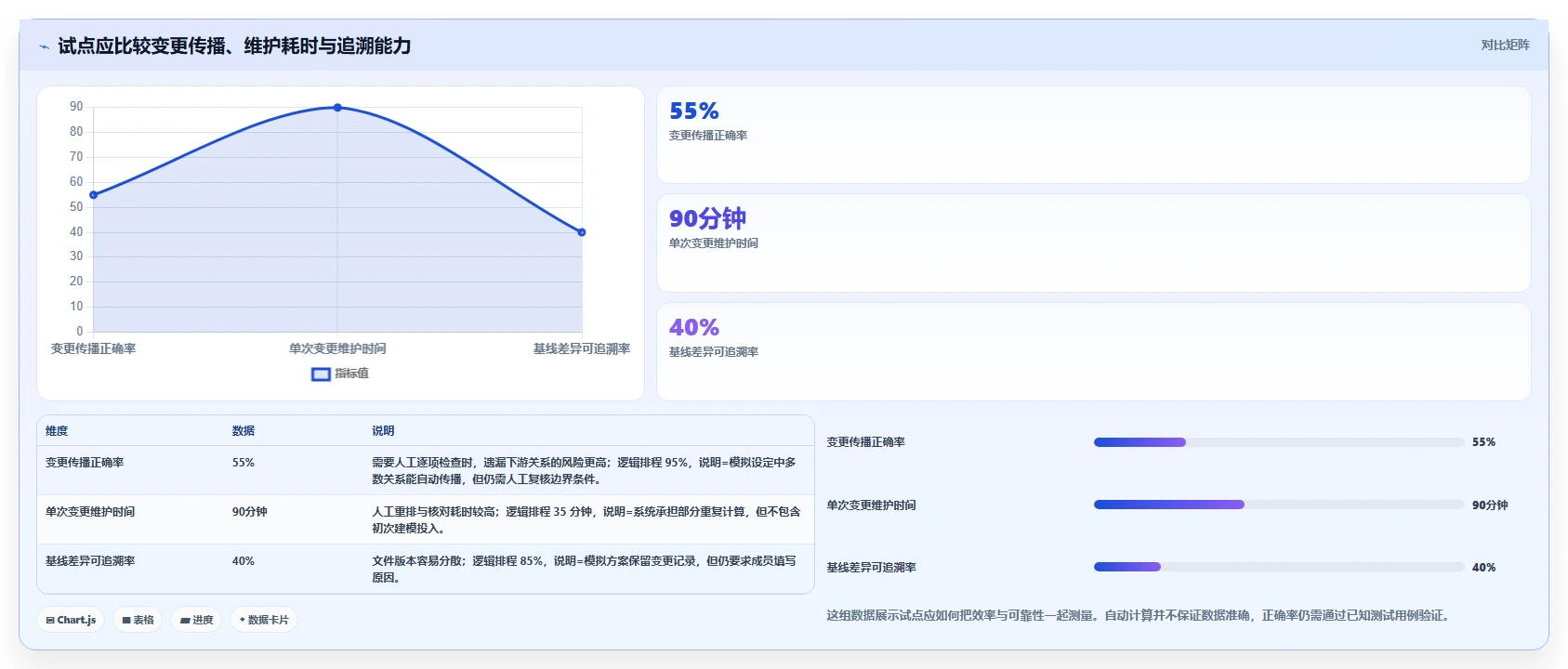Click the 基线差异可追溯率 chart axis label
This screenshot has width=1568, height=669.
pyautogui.click(x=582, y=348)
